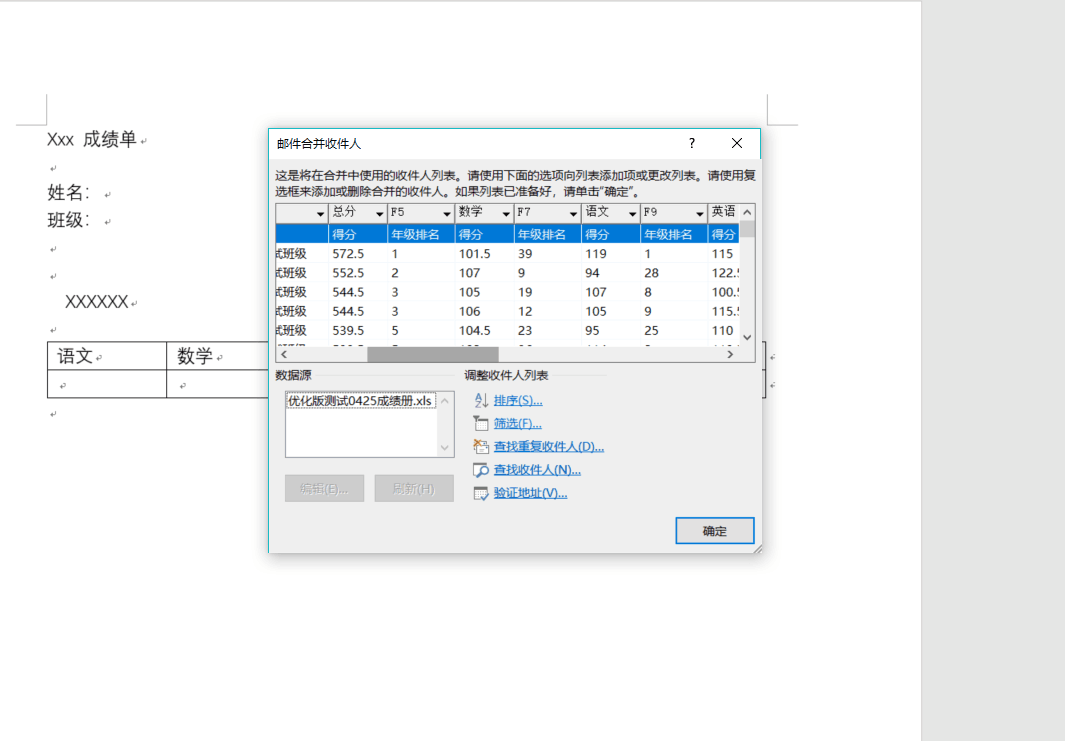Click the A-Z sort icon
This screenshot has width=1065, height=741.
[480, 401]
